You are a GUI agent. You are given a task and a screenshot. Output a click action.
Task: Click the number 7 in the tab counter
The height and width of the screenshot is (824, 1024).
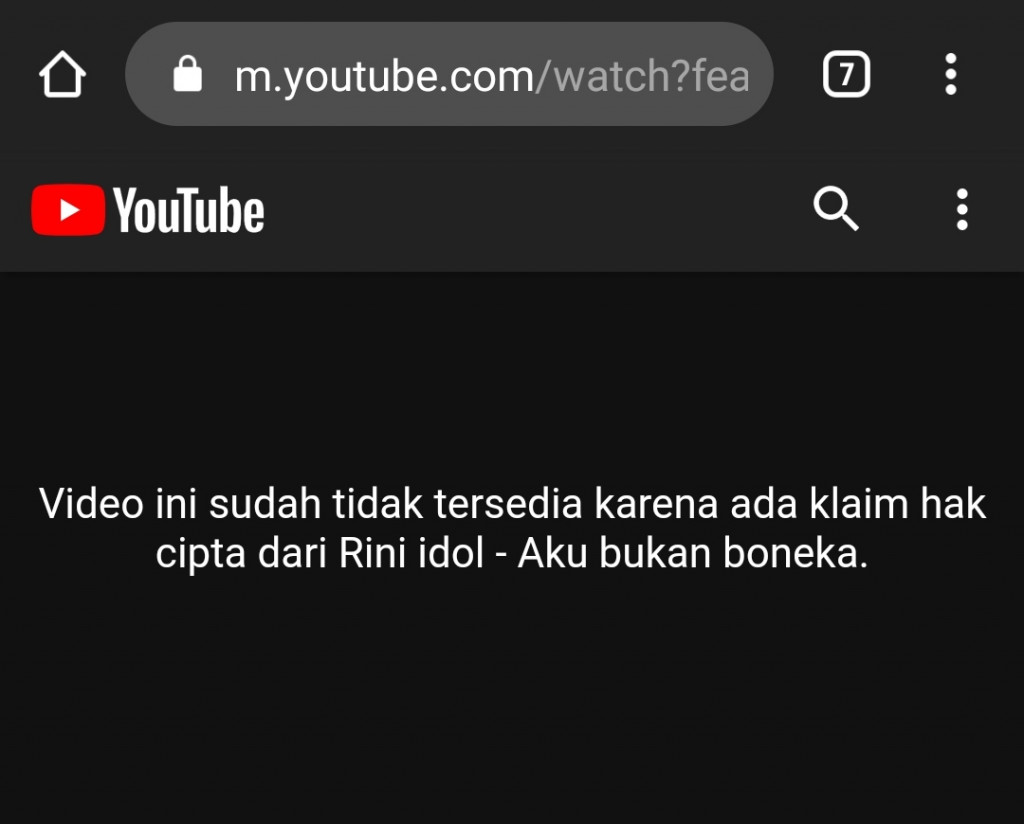click(x=846, y=74)
